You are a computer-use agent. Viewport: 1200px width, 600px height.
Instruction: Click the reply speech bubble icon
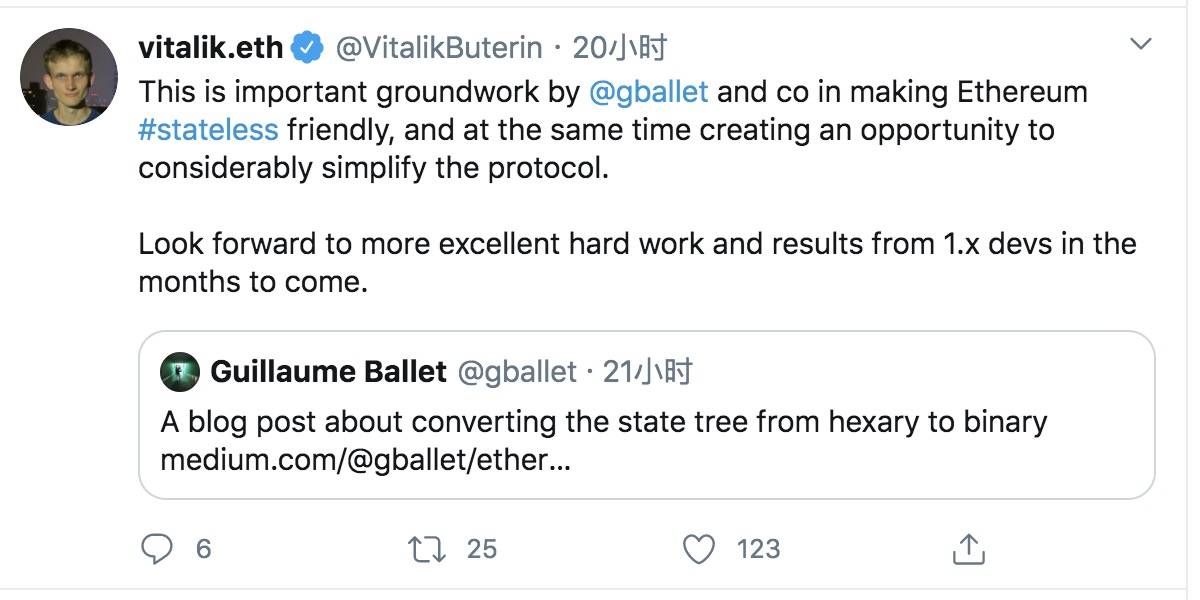click(x=158, y=548)
